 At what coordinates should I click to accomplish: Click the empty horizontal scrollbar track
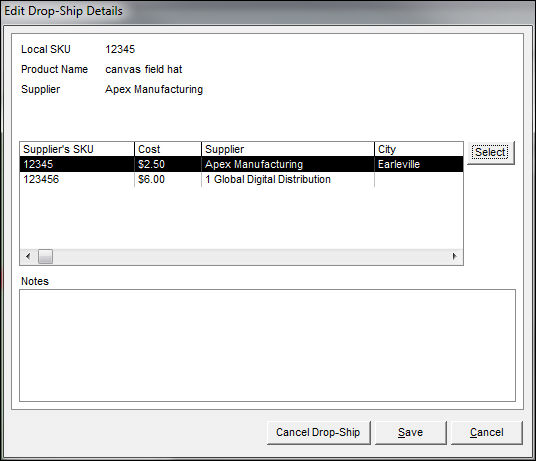click(x=250, y=256)
